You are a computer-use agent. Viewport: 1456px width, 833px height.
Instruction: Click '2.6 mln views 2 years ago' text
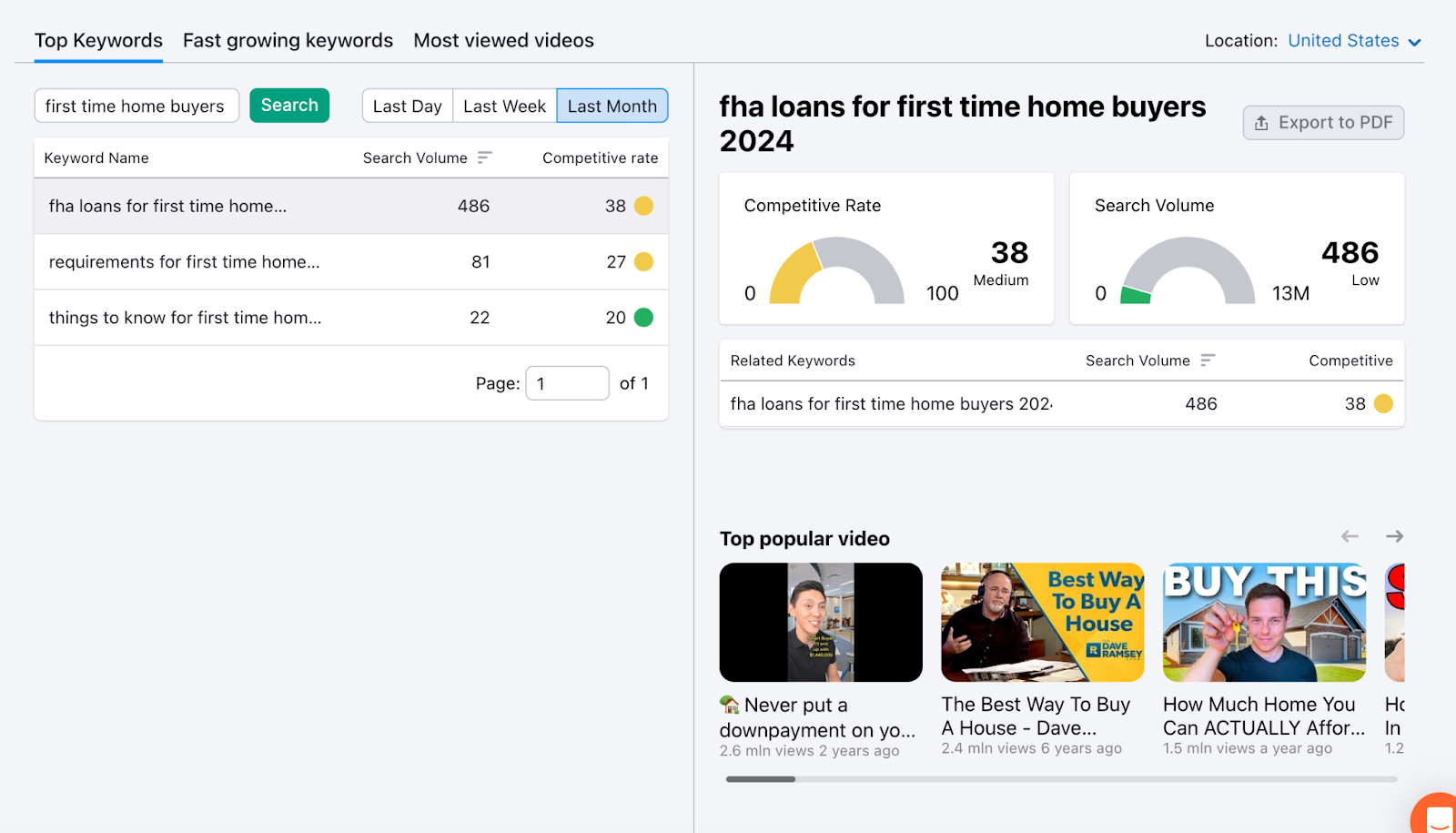pyautogui.click(x=809, y=751)
